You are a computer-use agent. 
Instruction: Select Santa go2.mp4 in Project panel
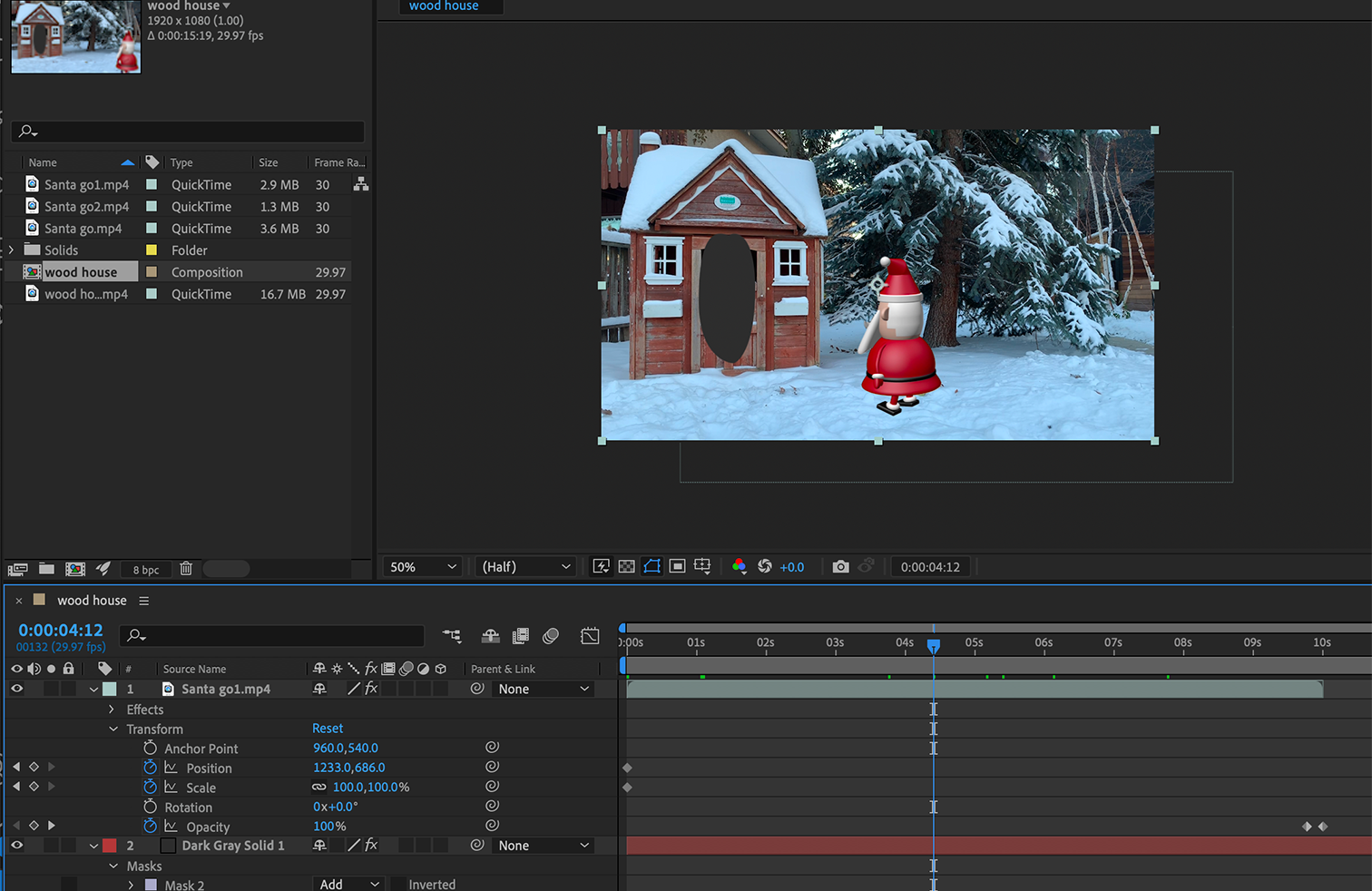pyautogui.click(x=86, y=207)
